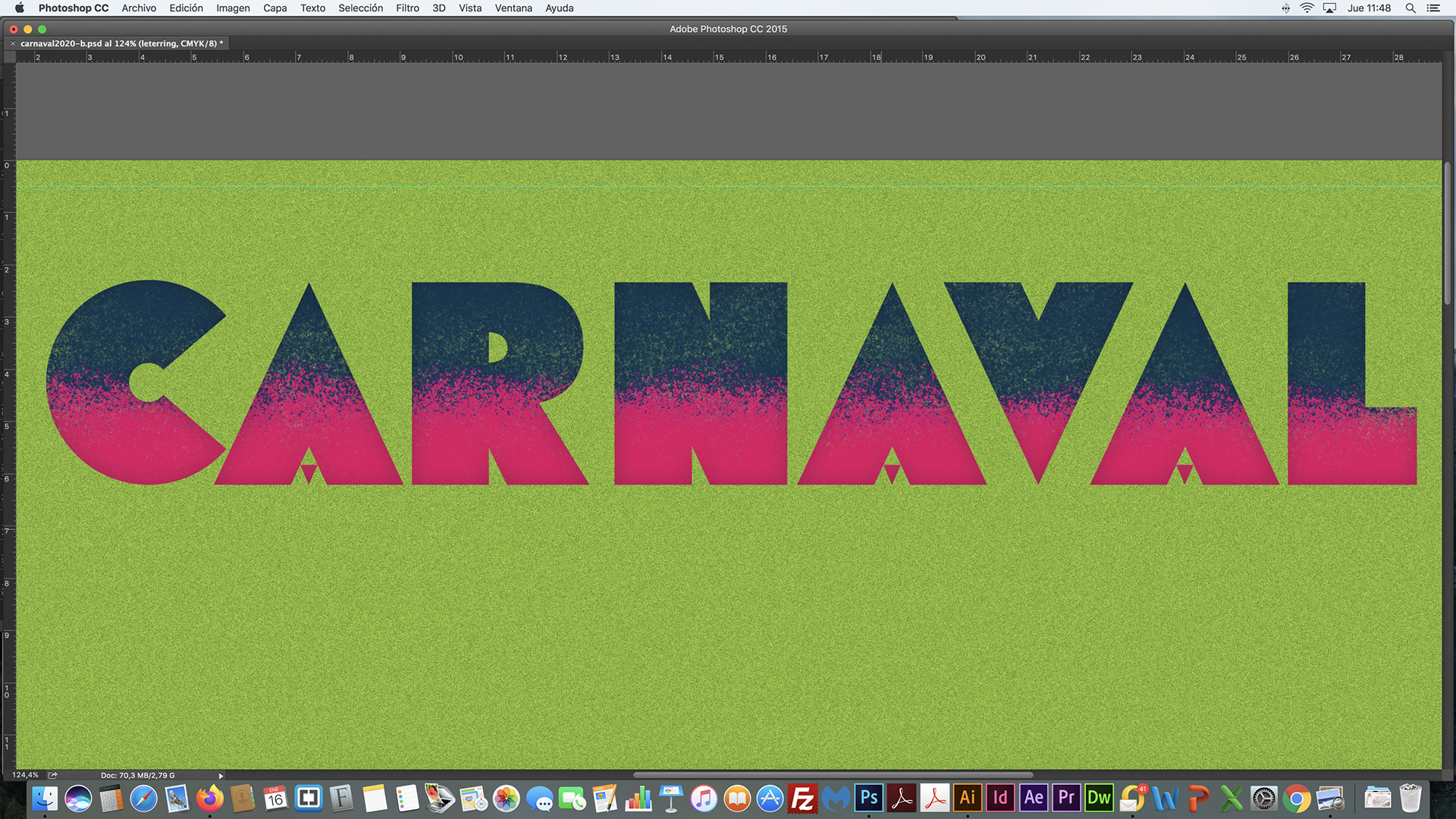Open the Ventana menu
Image resolution: width=1456 pixels, height=819 pixels.
click(x=513, y=8)
